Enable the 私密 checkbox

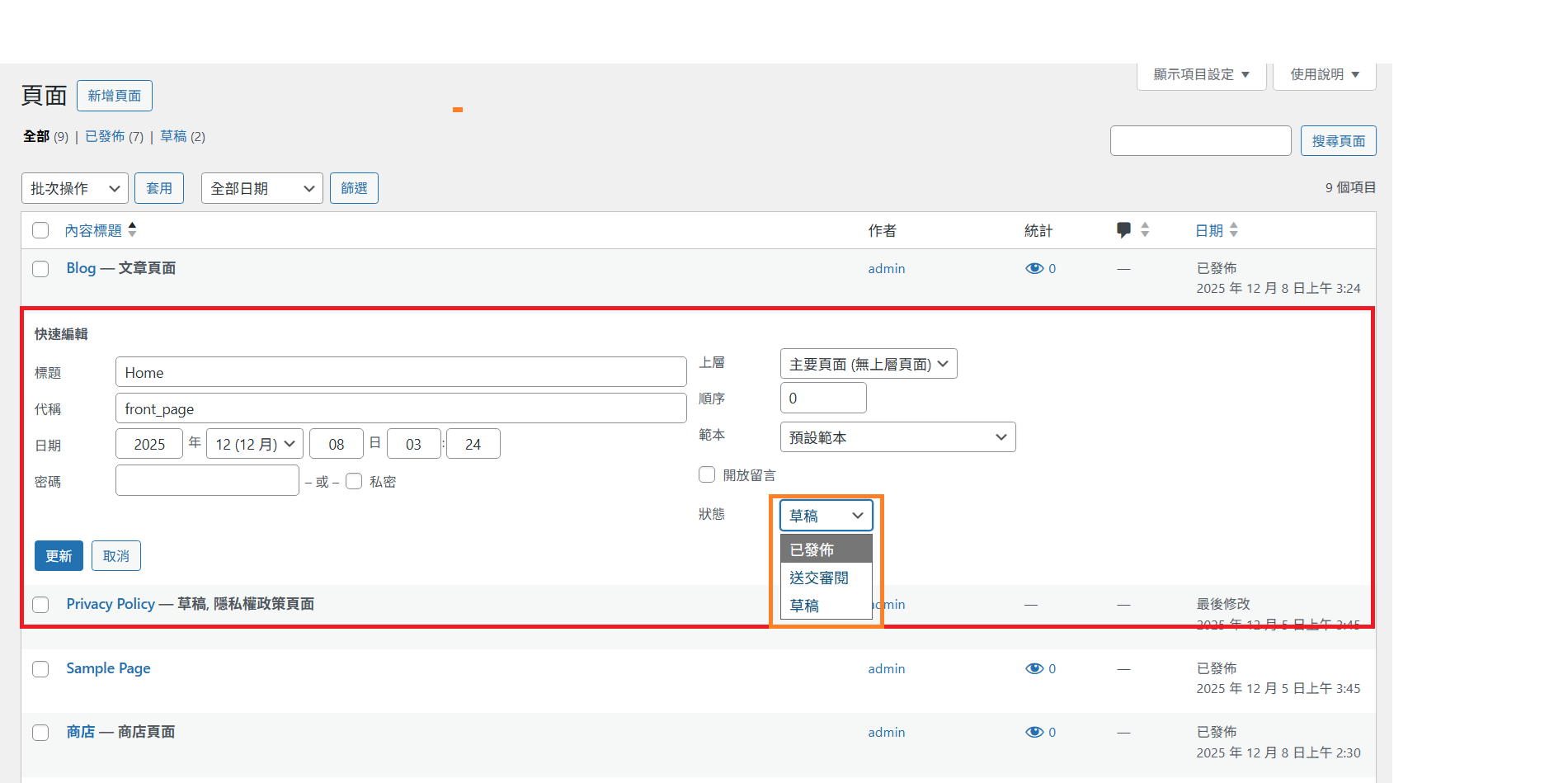point(354,481)
